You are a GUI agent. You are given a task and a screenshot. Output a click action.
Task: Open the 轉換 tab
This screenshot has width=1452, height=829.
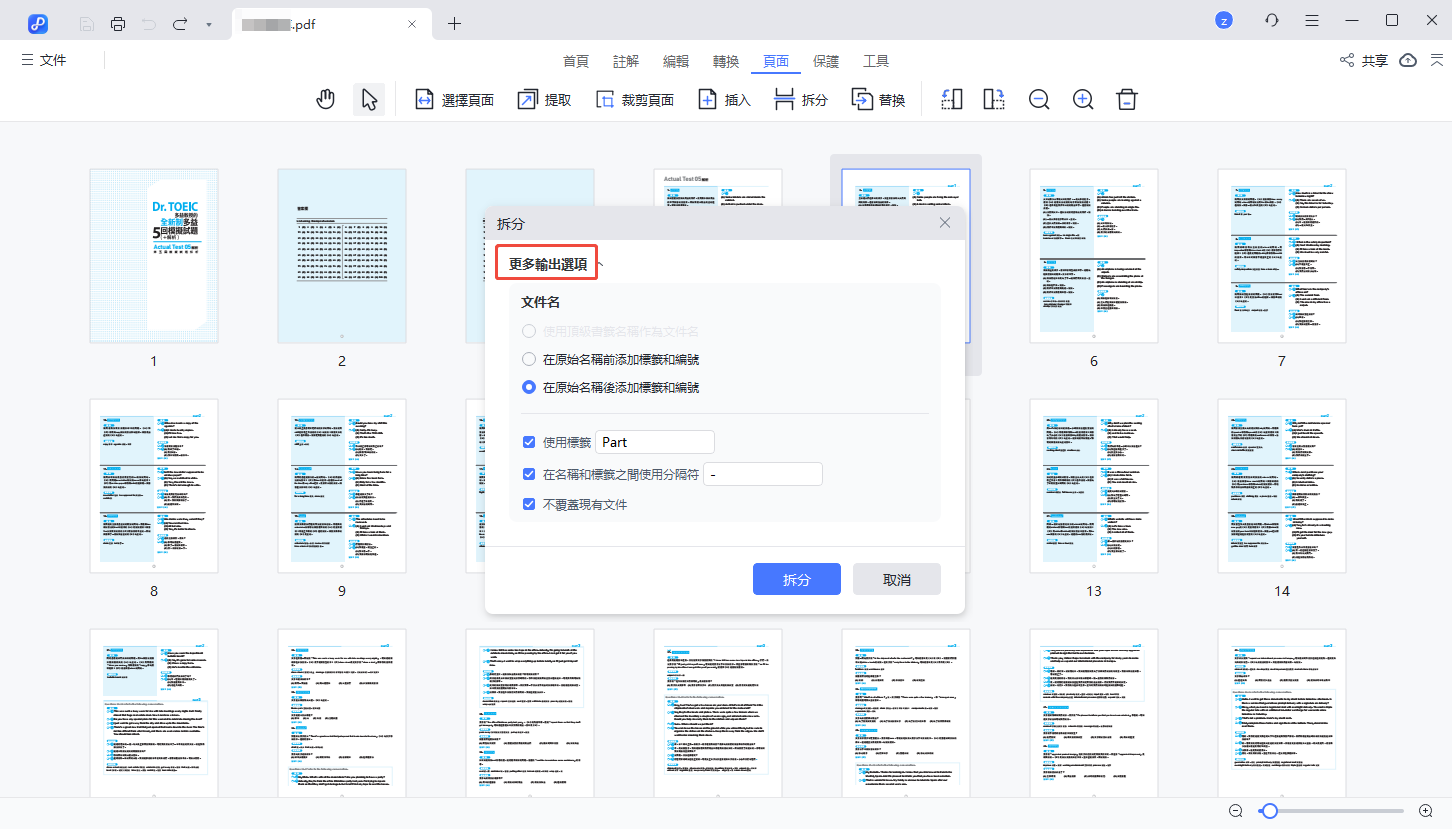[726, 61]
